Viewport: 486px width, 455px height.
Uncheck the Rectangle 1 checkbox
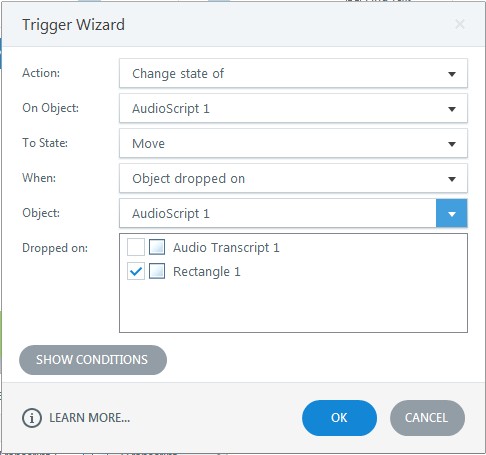coord(136,271)
